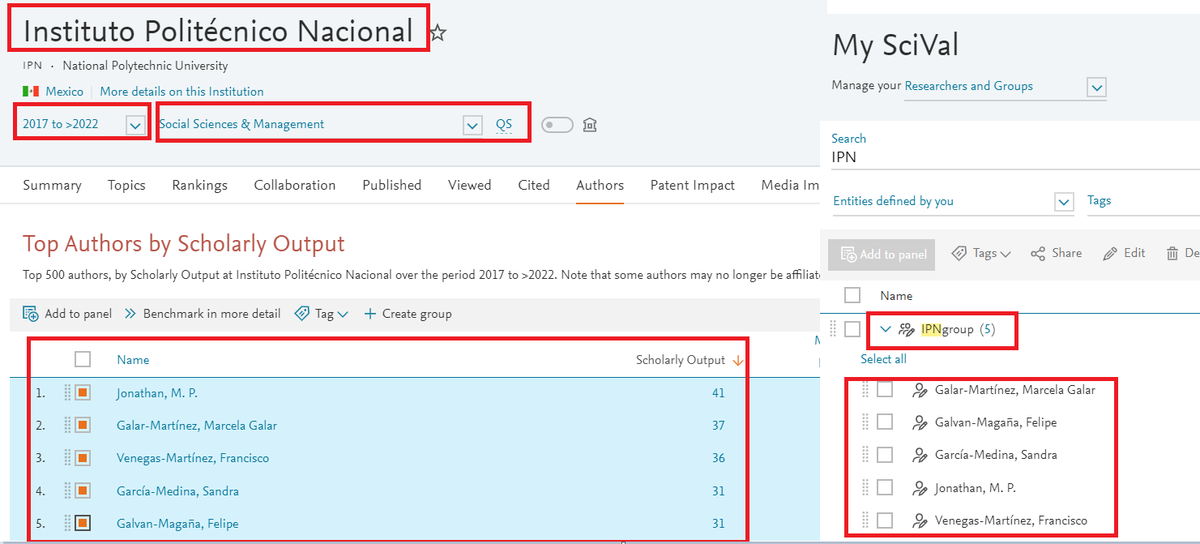The height and width of the screenshot is (544, 1200).
Task: Click the group icon beside IPNgroup
Action: 908,330
